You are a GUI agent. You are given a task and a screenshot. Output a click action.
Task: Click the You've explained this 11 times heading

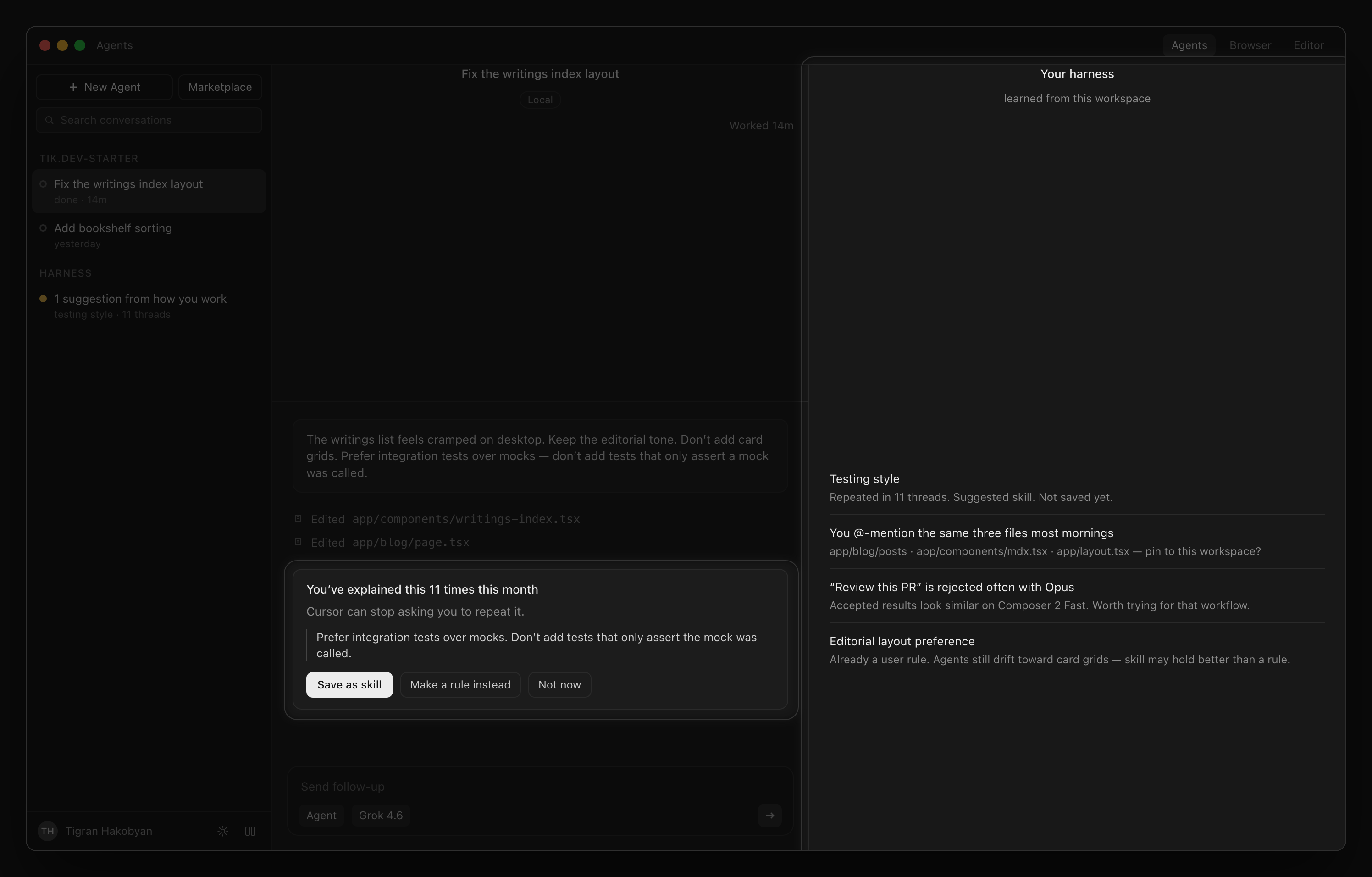[422, 589]
